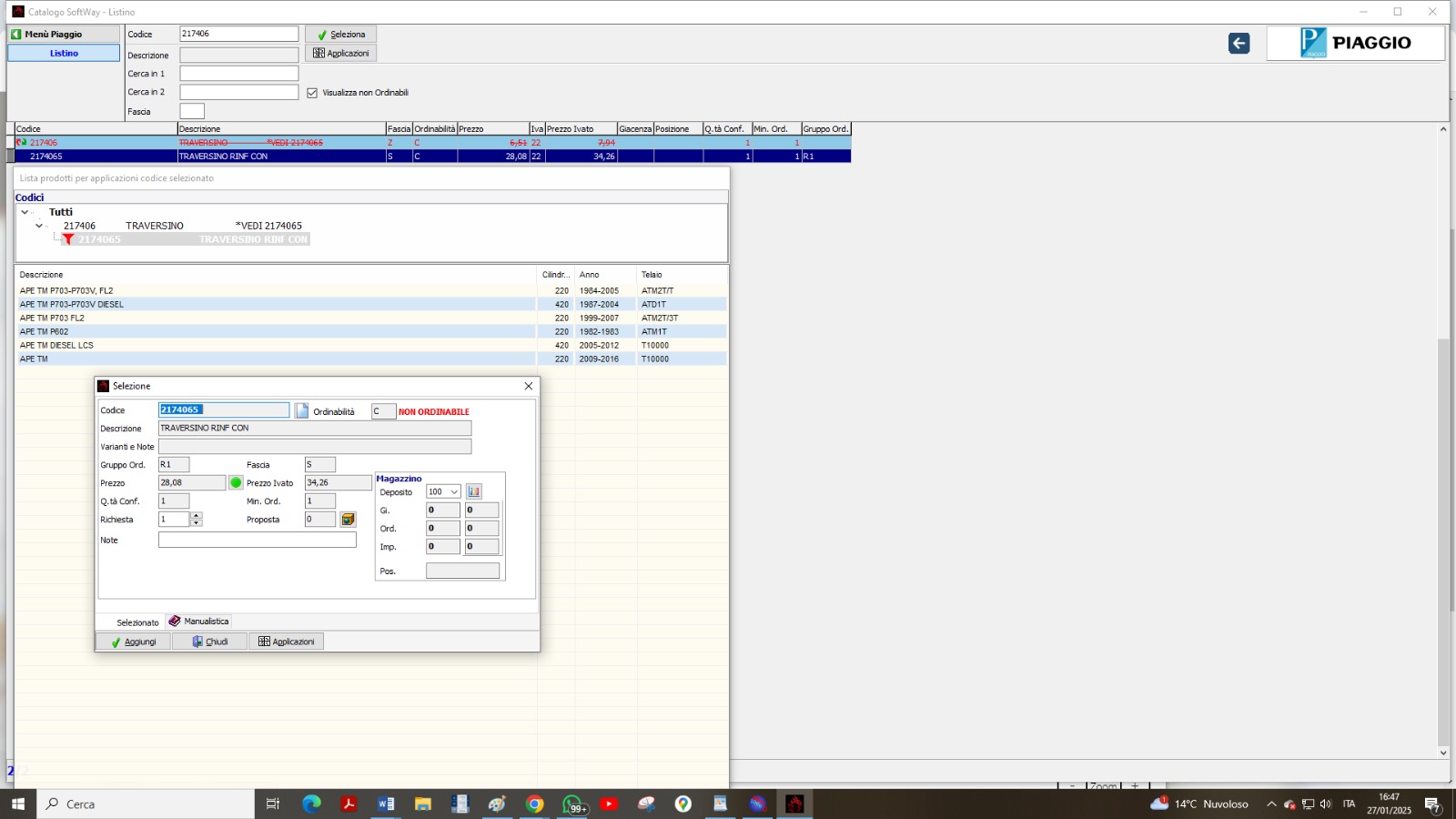Click the green circle next to Prezzo
1456x819 pixels.
pyautogui.click(x=236, y=483)
